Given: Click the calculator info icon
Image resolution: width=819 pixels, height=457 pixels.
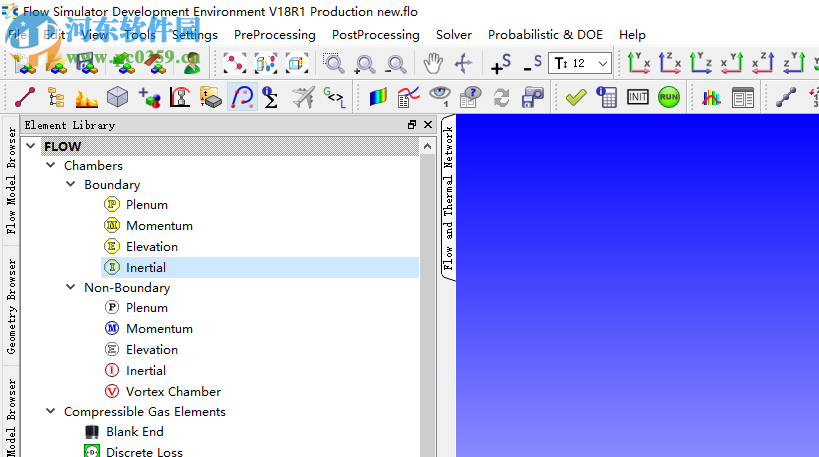Looking at the screenshot, I should tap(606, 97).
